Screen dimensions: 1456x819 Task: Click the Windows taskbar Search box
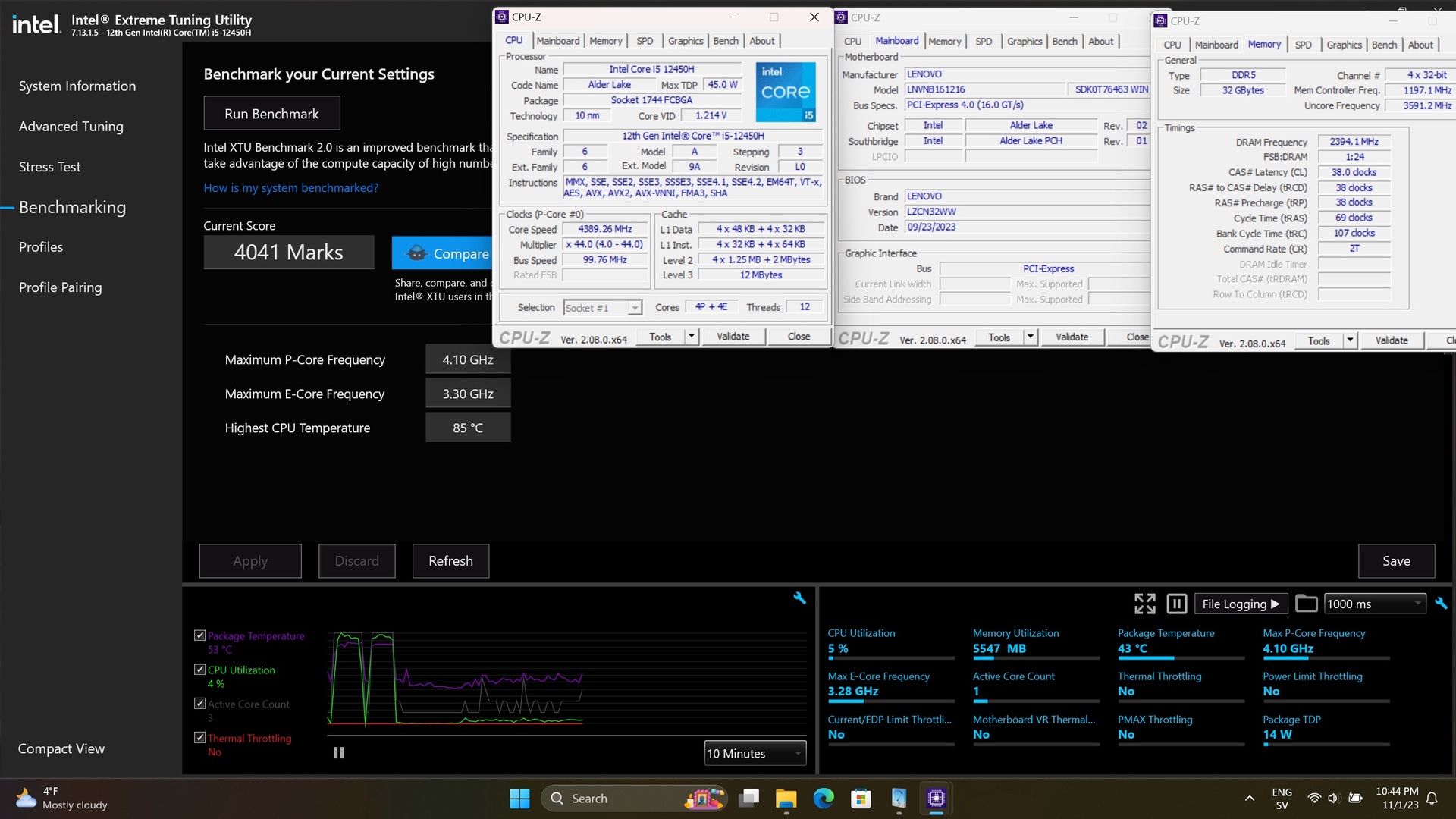[634, 799]
